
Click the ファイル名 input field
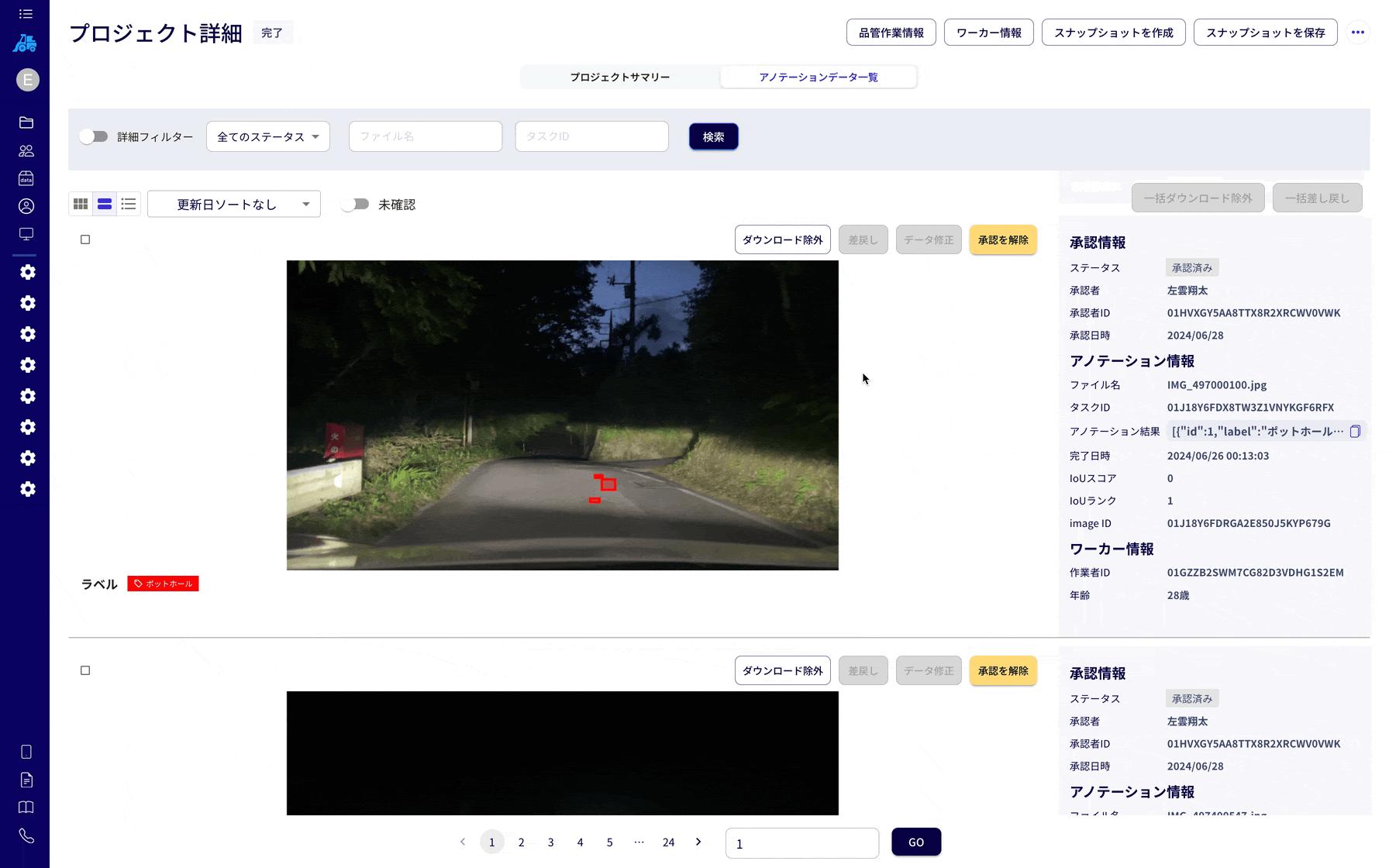pyautogui.click(x=426, y=136)
